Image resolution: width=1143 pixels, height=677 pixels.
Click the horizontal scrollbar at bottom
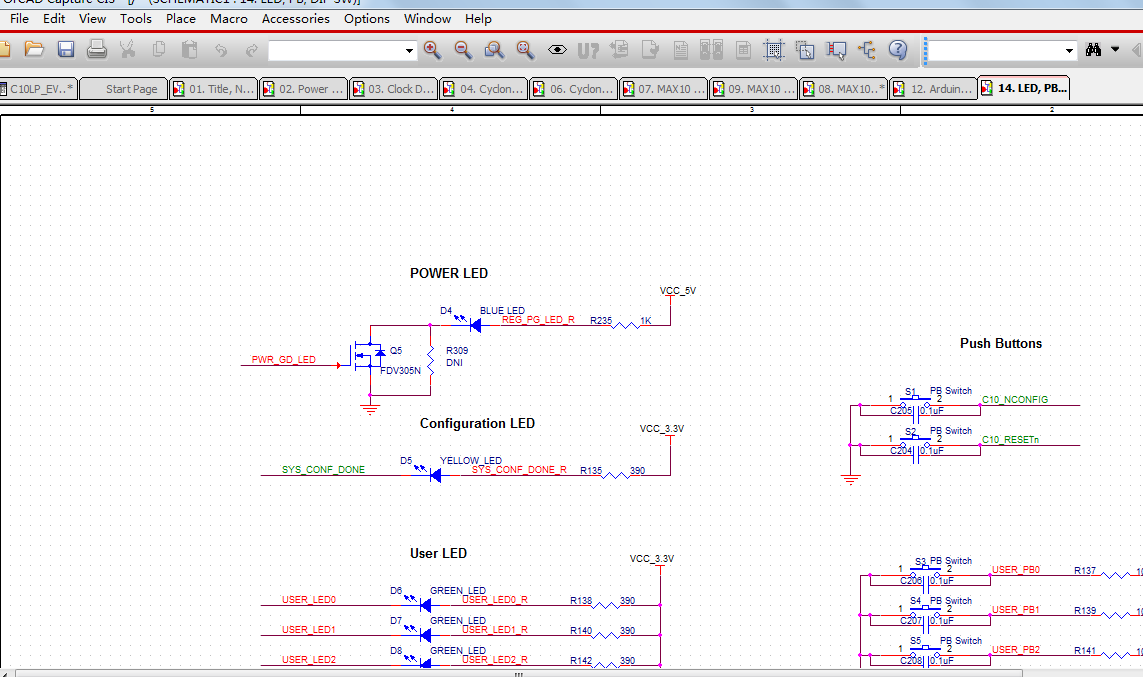click(x=518, y=673)
